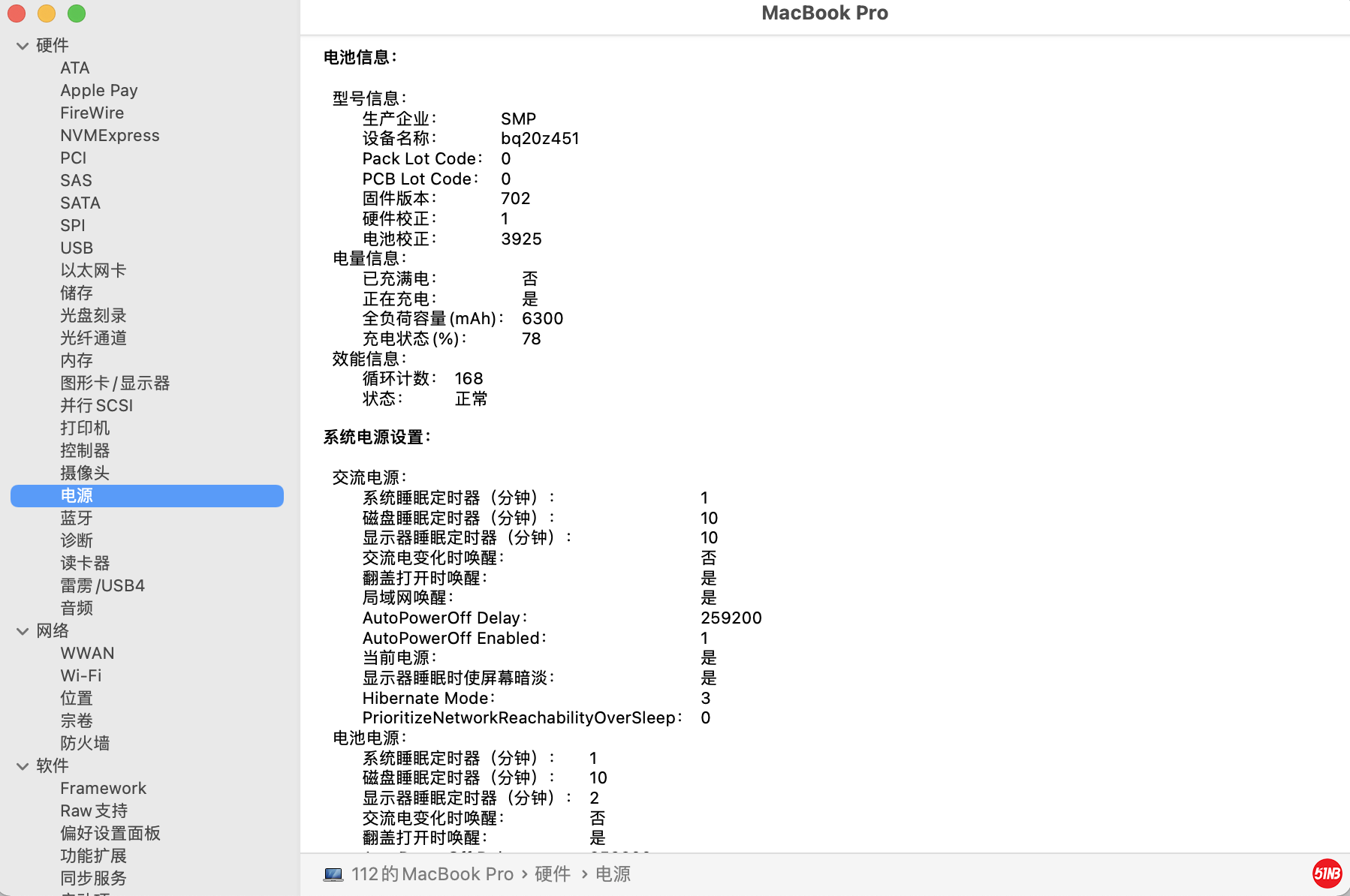Collapse the 软件 section chevron

(23, 766)
